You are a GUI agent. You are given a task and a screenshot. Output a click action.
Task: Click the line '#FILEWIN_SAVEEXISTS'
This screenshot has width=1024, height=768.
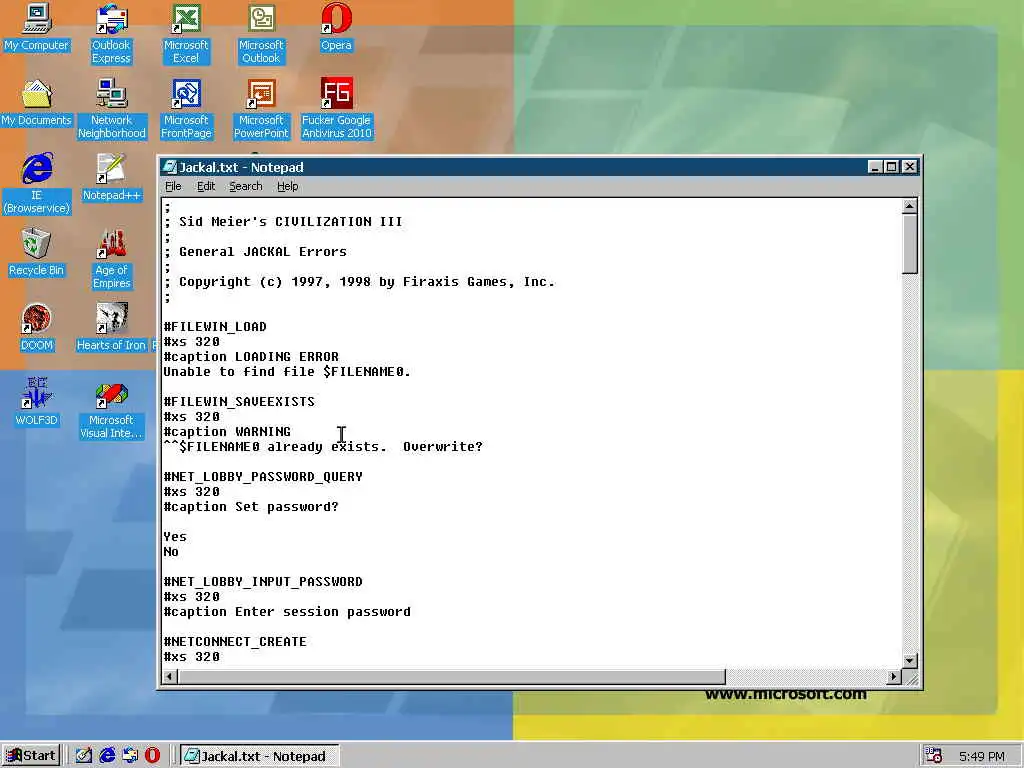coord(239,402)
